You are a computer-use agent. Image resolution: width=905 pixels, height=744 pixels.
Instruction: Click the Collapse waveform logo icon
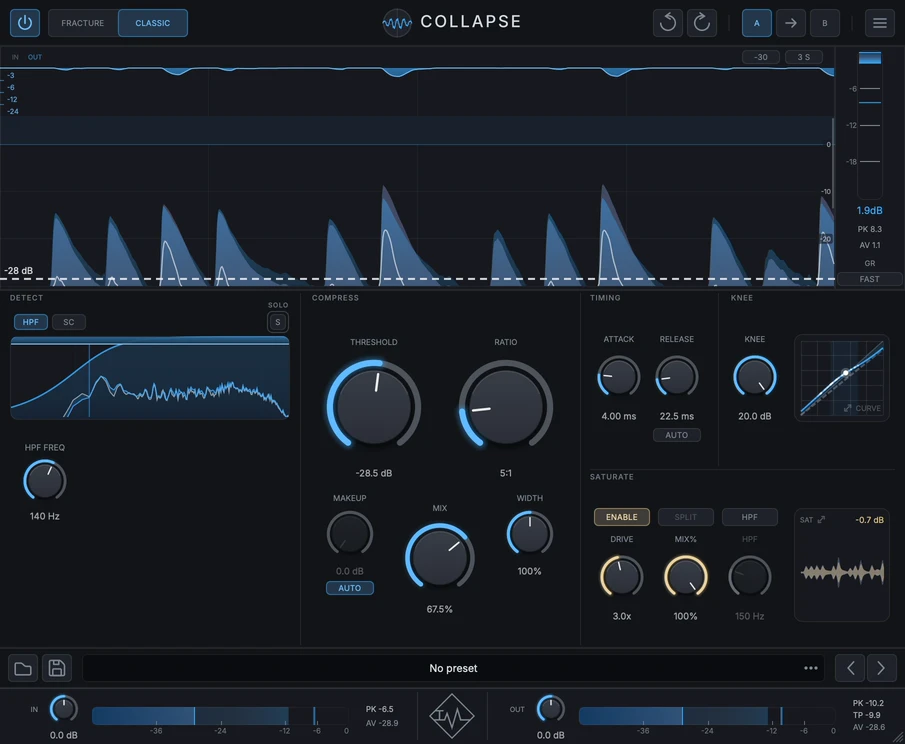tap(397, 23)
